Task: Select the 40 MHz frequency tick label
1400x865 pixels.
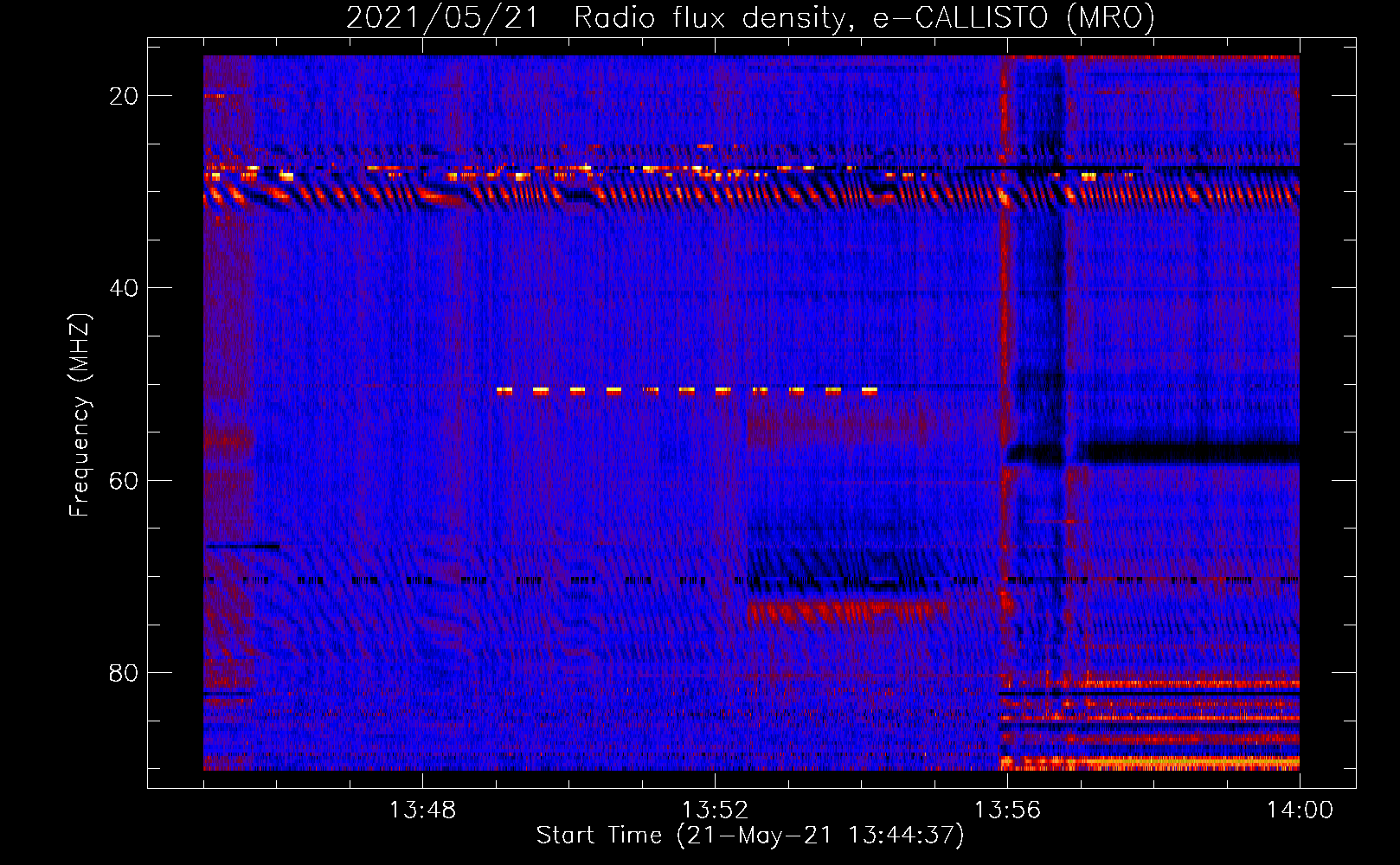Action: (125, 288)
